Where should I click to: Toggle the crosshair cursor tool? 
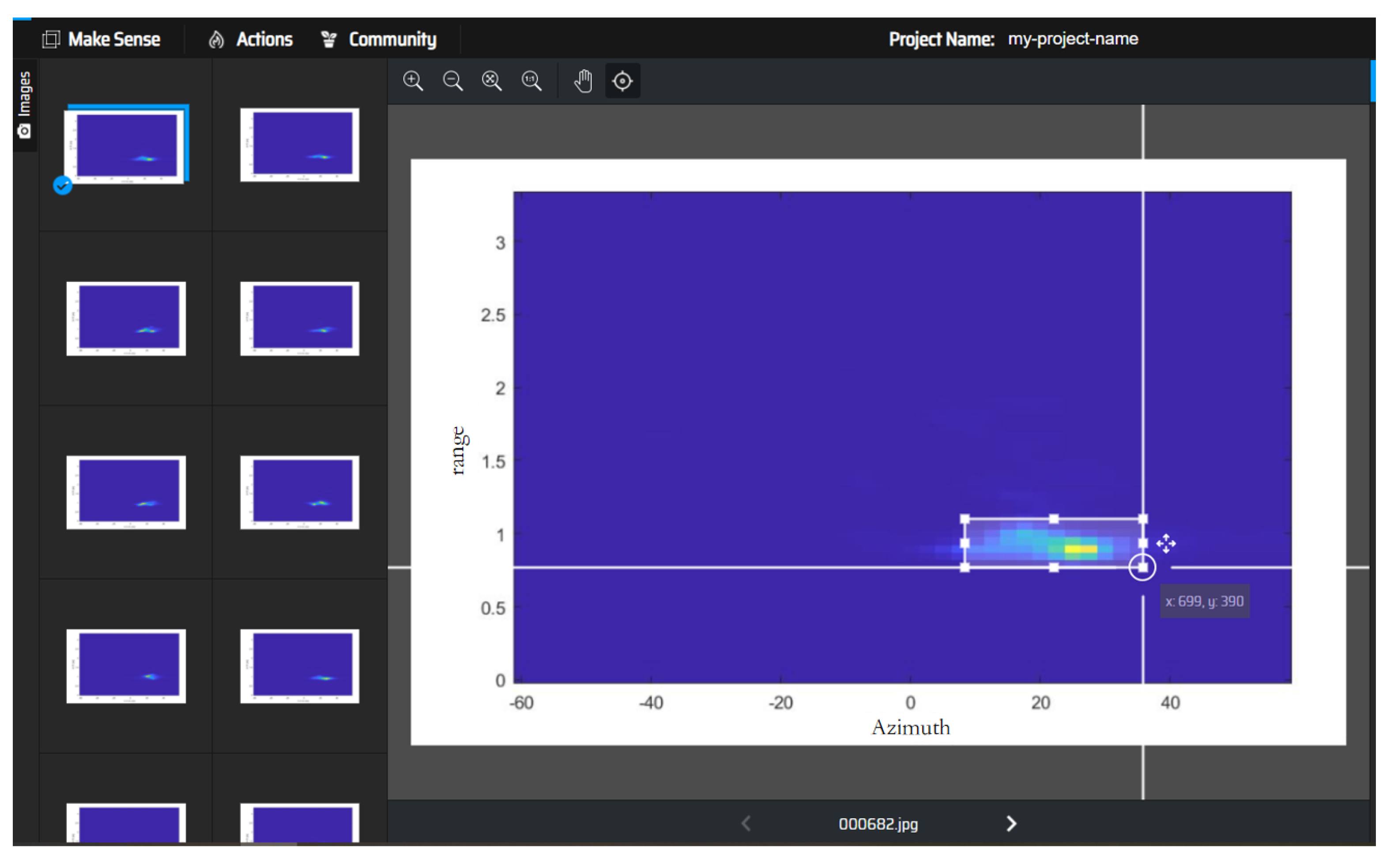(622, 81)
